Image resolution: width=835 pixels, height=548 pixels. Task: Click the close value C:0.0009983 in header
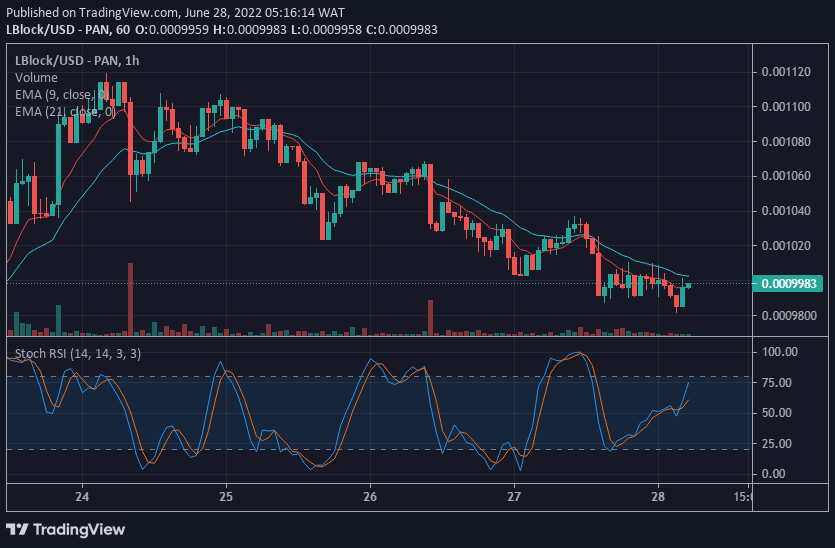point(402,29)
